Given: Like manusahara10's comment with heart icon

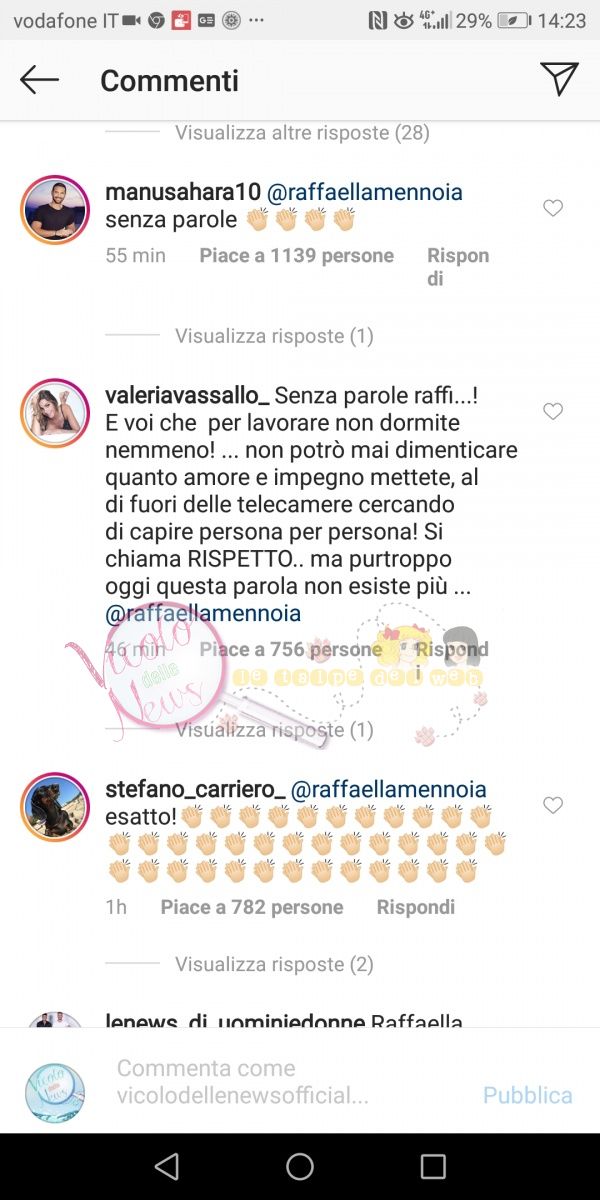Looking at the screenshot, I should tap(553, 208).
